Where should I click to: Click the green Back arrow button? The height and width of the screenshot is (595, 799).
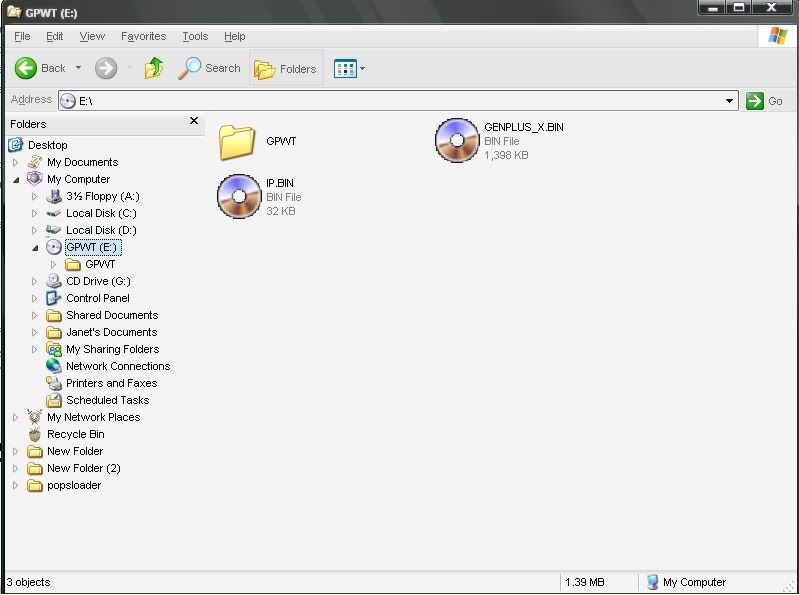click(25, 68)
